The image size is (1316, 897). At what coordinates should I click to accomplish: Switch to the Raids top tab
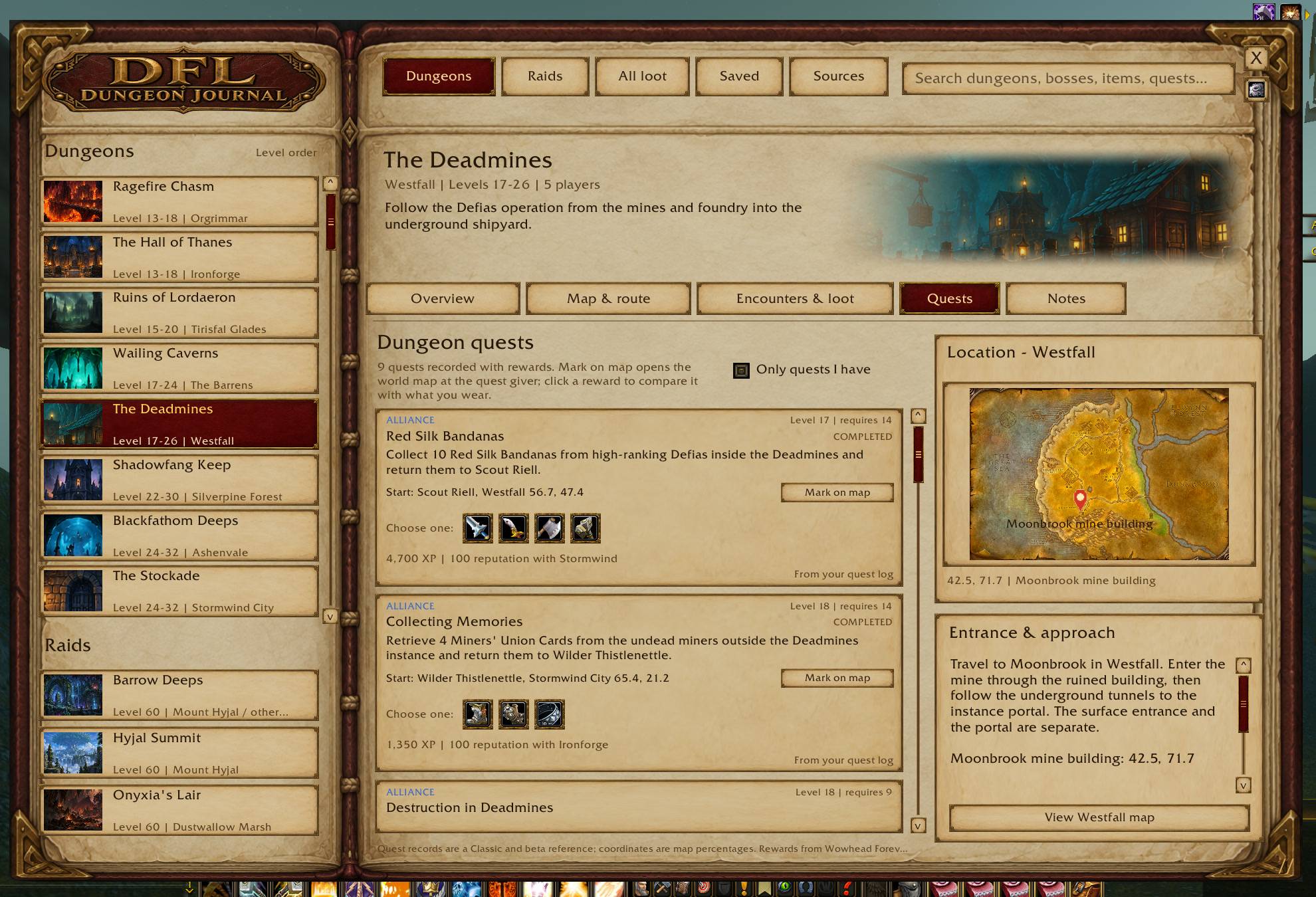tap(545, 76)
